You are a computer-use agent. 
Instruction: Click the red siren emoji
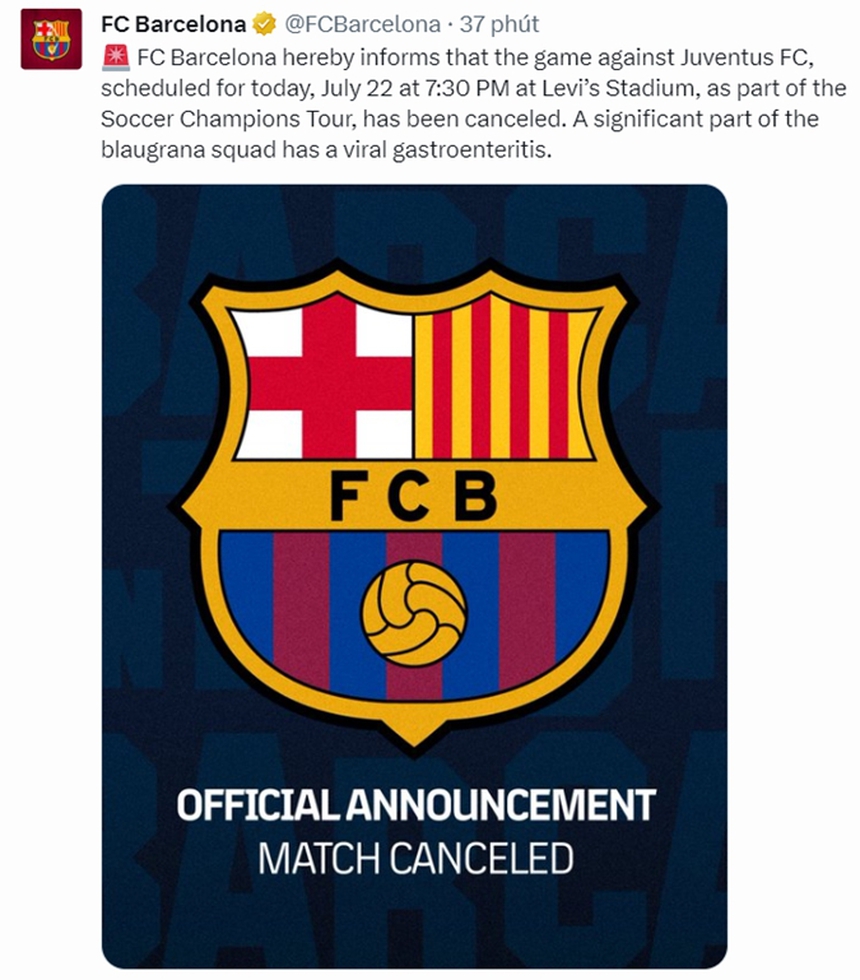tap(114, 55)
